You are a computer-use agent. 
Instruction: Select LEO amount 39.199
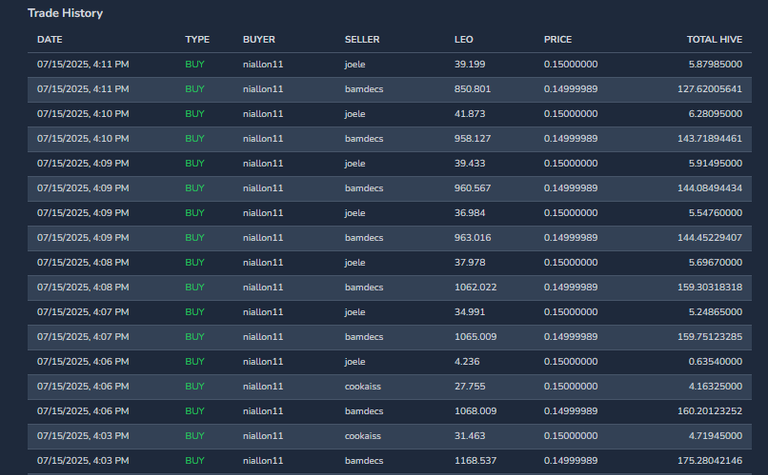[470, 64]
